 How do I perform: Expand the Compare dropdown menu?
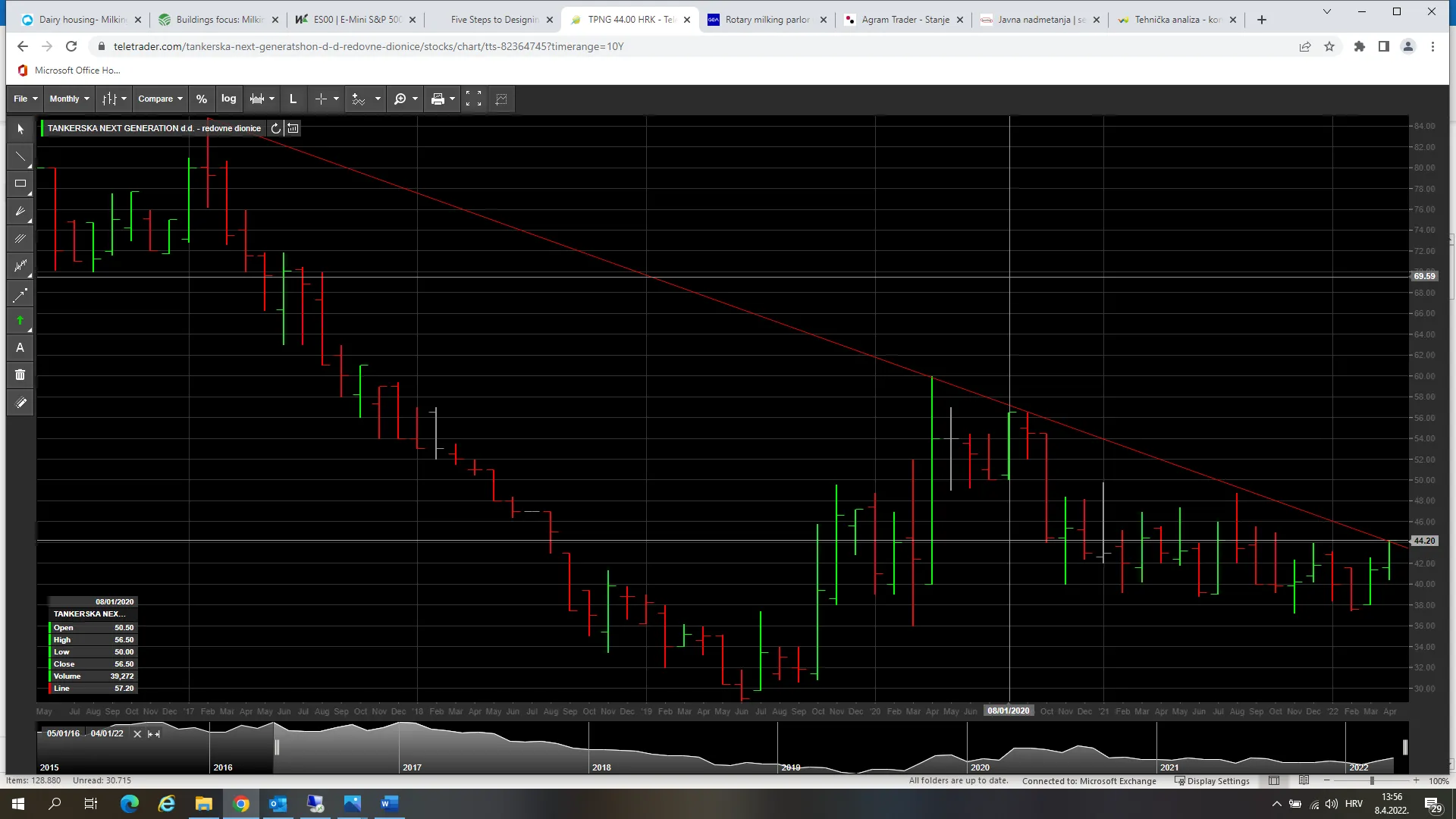[x=160, y=99]
